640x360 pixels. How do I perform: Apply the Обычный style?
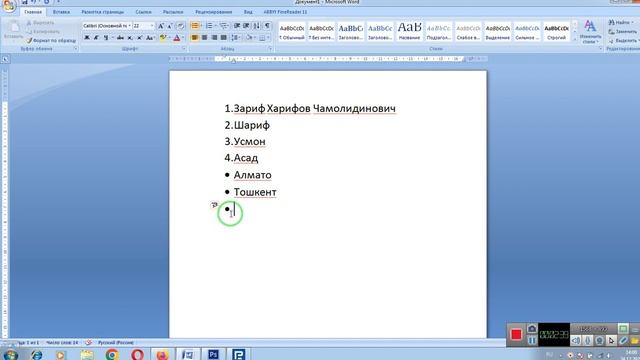[x=292, y=32]
